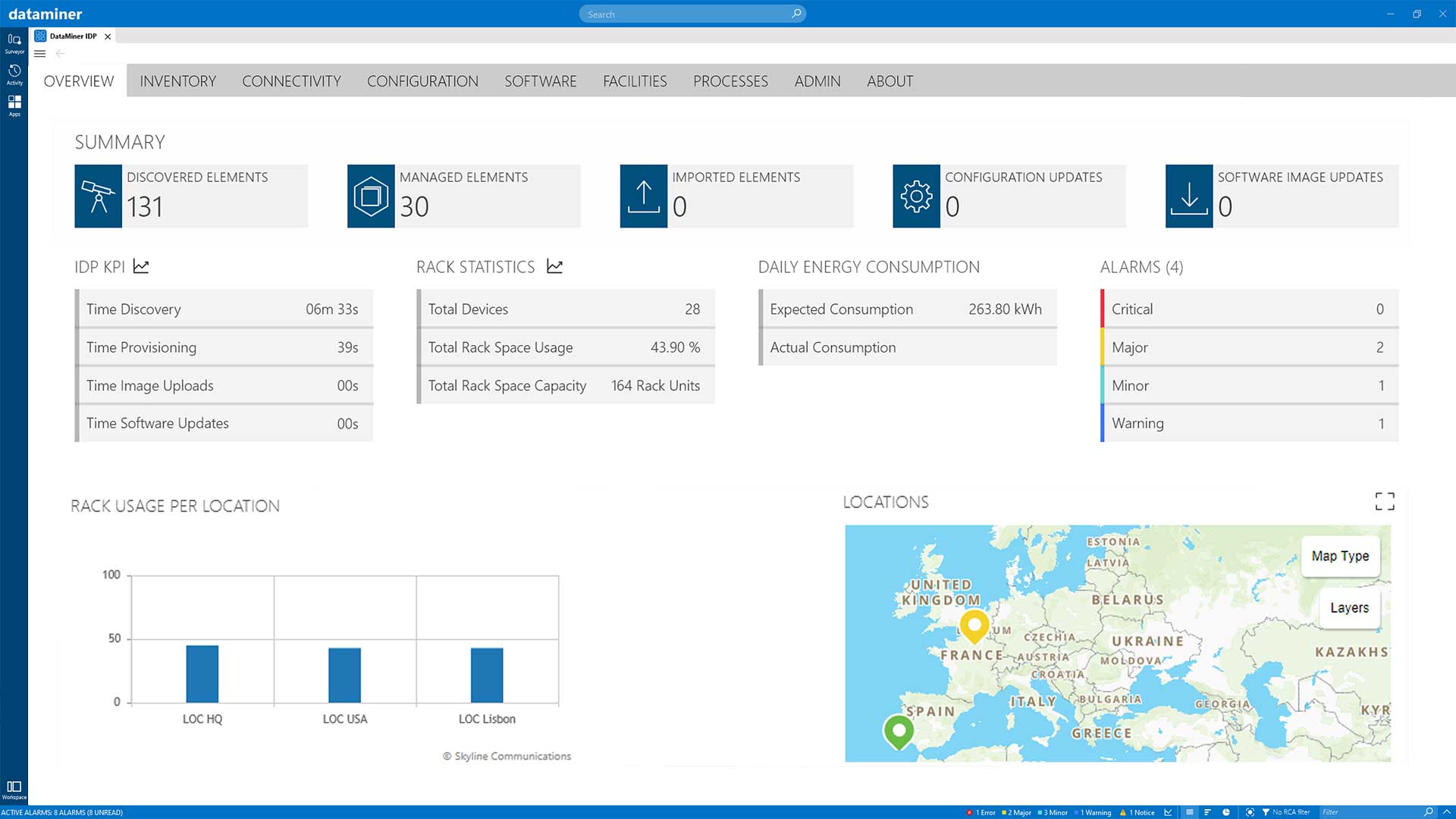Open the Map Type selector

1341,556
